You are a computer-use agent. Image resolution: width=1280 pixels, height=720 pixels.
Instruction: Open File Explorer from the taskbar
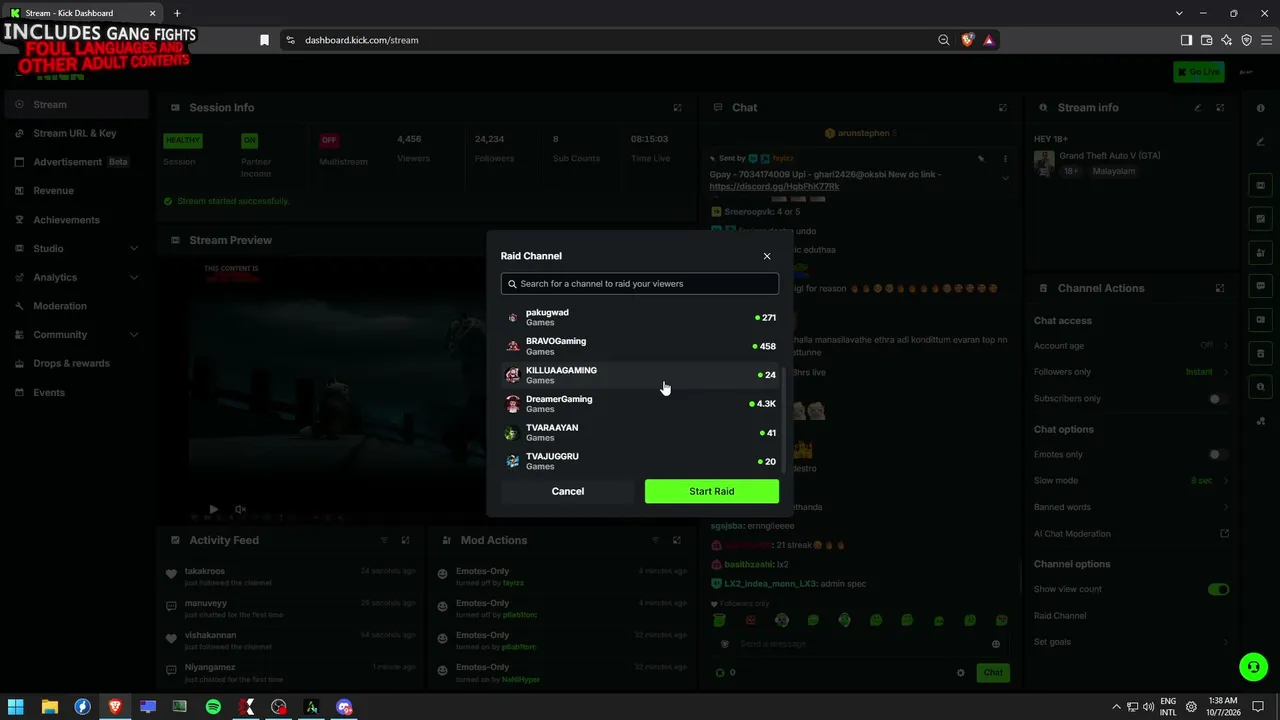tap(49, 707)
